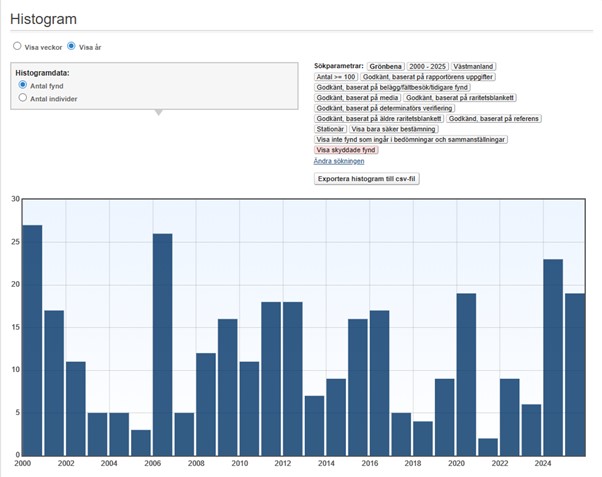Image resolution: width=602 pixels, height=477 pixels.
Task: Click the tallest histogram bar, year 2000
Action: (x=32, y=340)
